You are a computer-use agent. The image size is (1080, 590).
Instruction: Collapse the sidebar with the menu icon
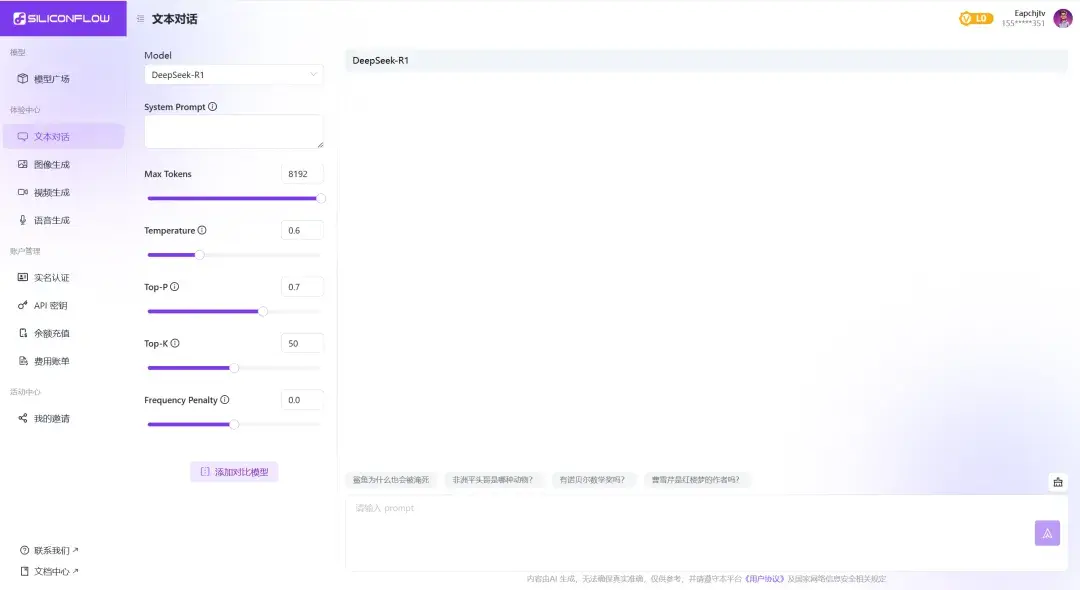tap(141, 19)
